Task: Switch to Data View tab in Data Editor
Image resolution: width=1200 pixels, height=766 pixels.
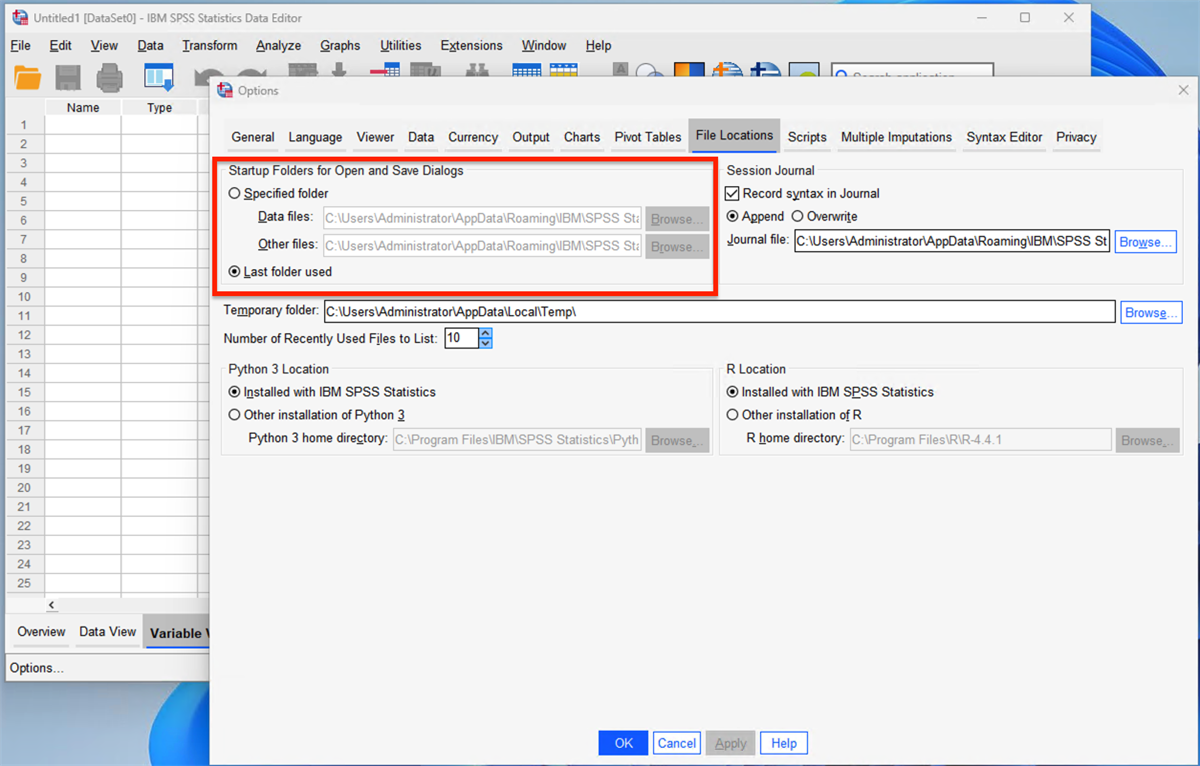Action: coord(108,632)
